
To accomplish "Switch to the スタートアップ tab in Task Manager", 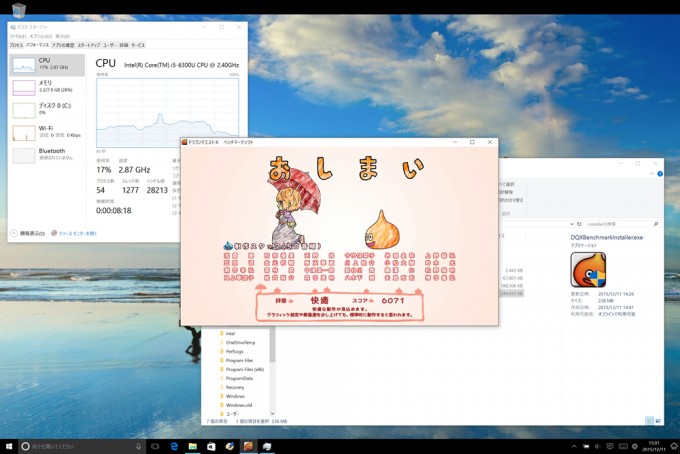I will pyautogui.click(x=88, y=45).
